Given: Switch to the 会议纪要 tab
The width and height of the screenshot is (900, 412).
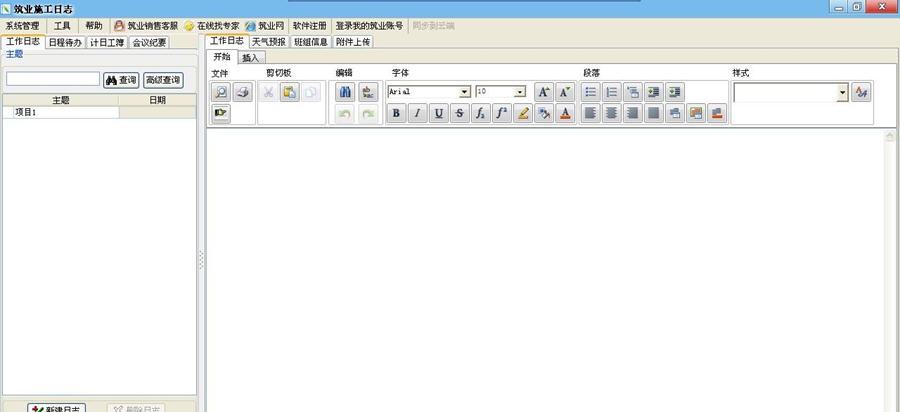Looking at the screenshot, I should pyautogui.click(x=149, y=42).
